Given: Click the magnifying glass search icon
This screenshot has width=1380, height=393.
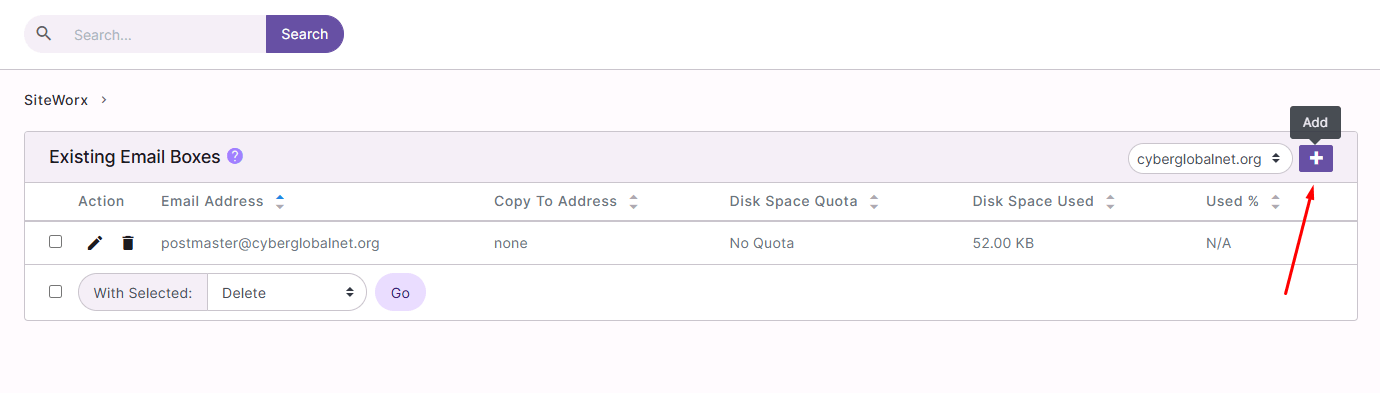Looking at the screenshot, I should pos(43,33).
